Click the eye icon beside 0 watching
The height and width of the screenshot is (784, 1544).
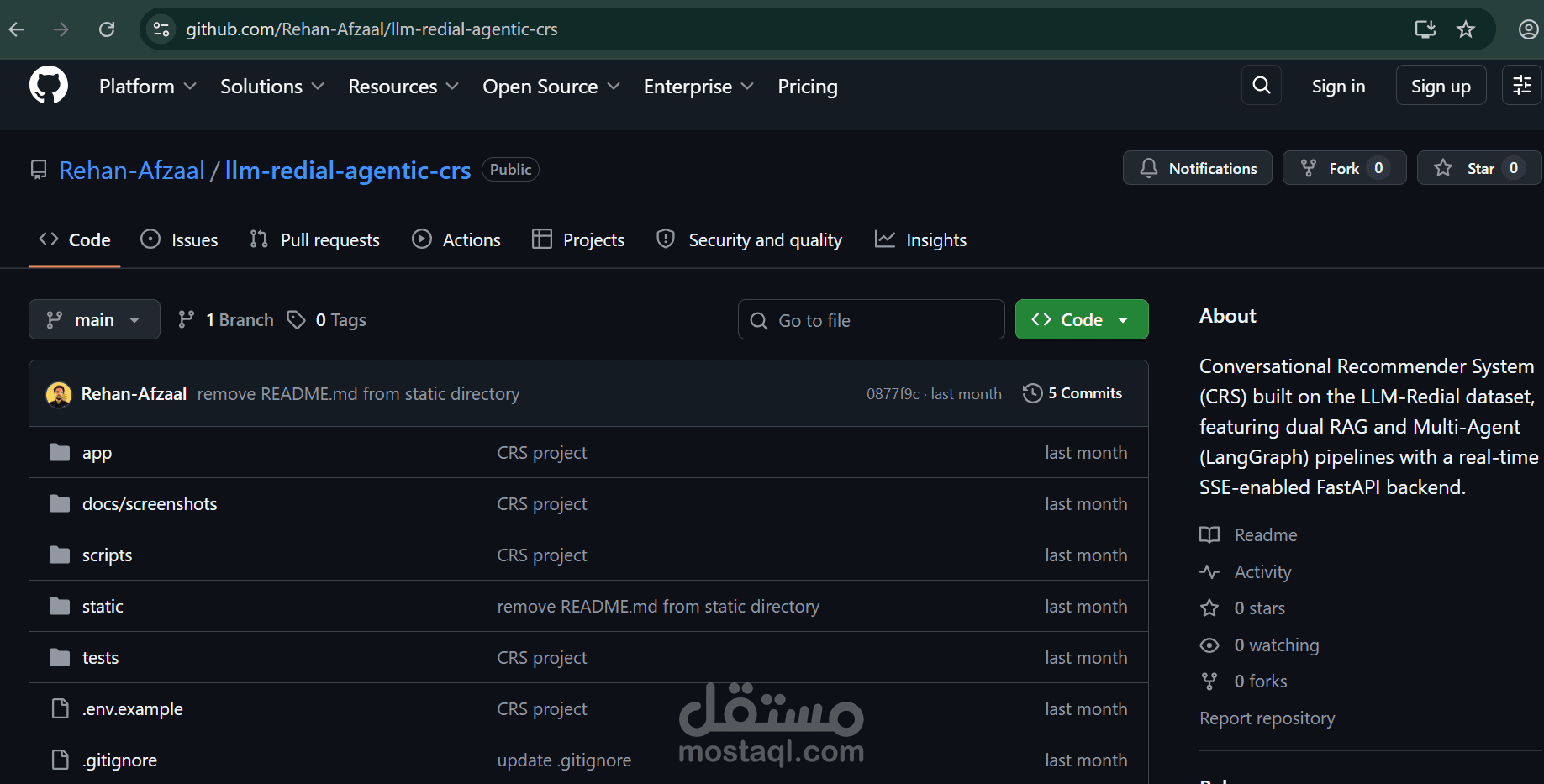coord(1209,645)
